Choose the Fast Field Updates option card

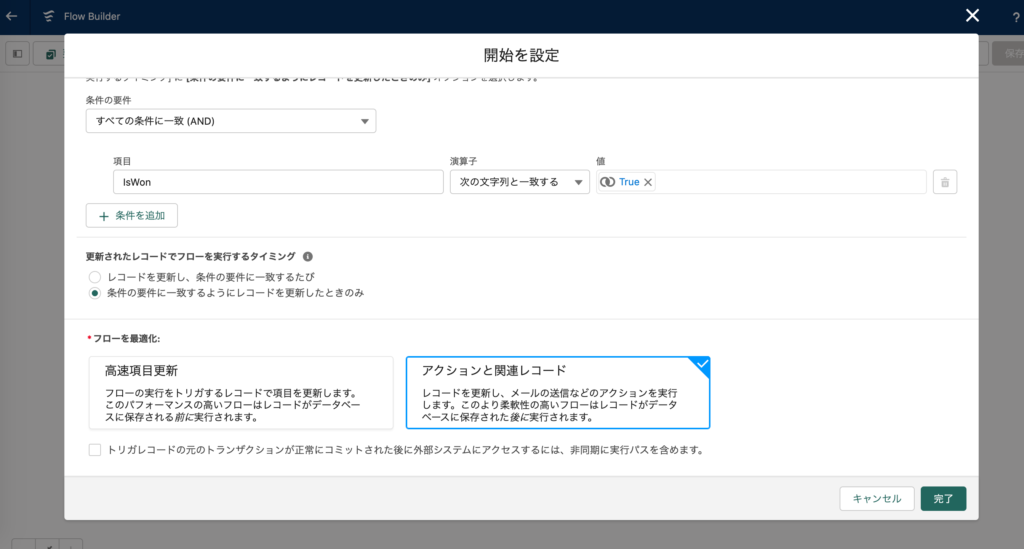click(241, 392)
